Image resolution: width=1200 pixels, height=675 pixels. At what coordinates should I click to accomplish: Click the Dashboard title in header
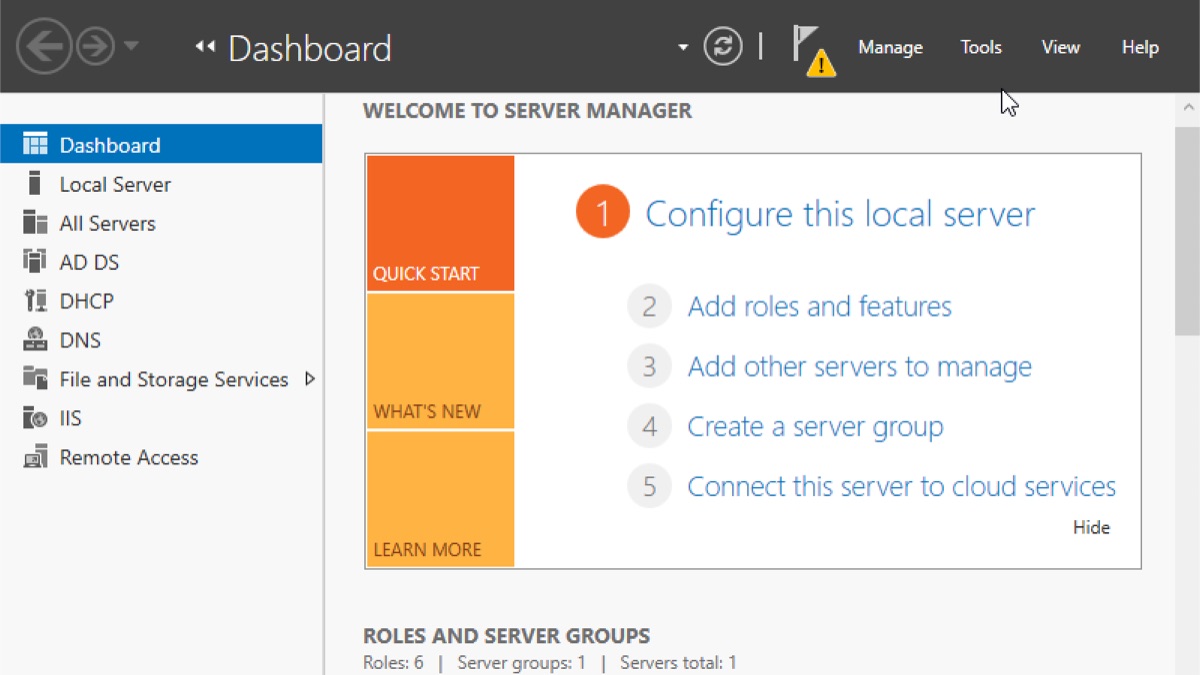(x=310, y=48)
